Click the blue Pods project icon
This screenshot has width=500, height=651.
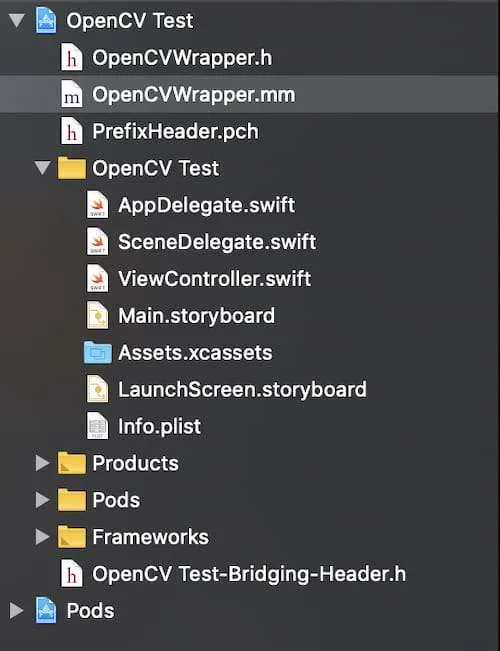(46, 611)
